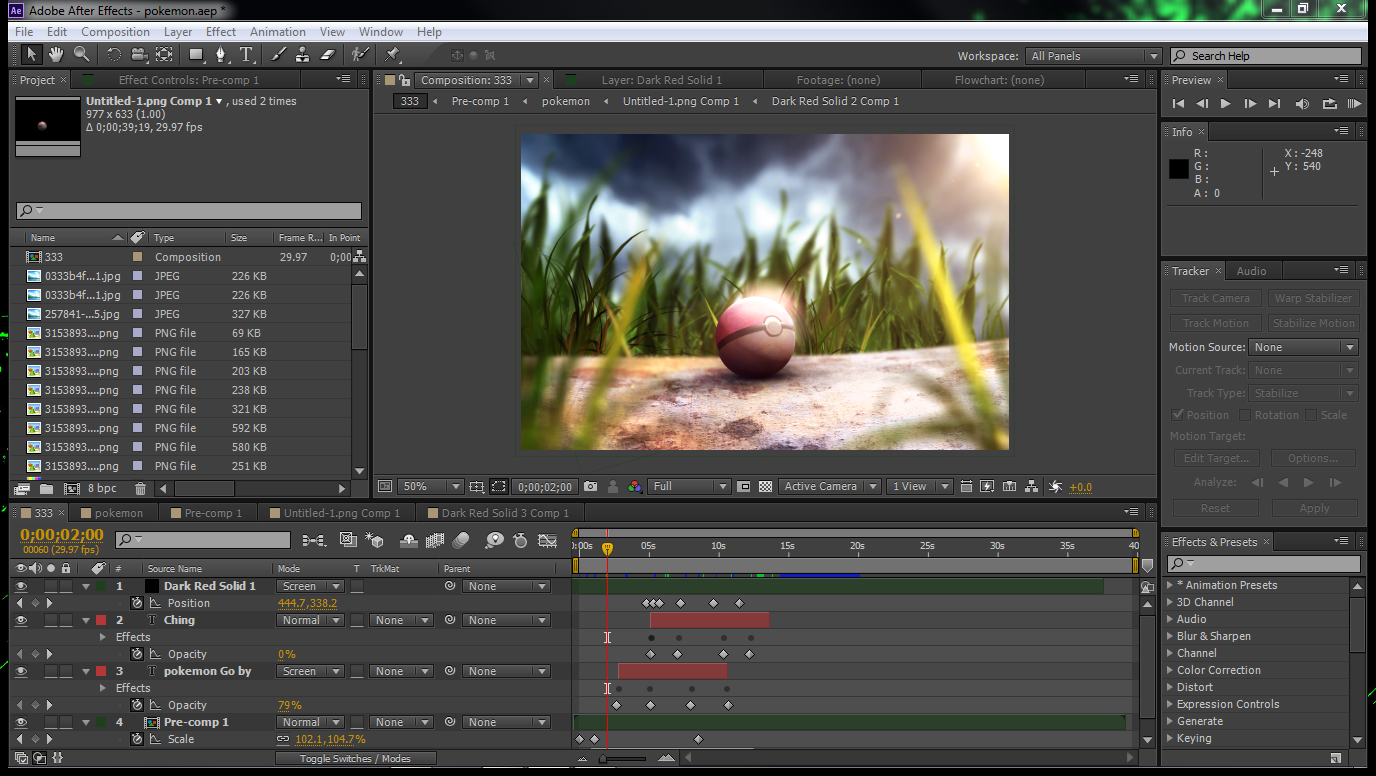Select the Pan Behind tool
The image size is (1376, 776).
coord(164,55)
